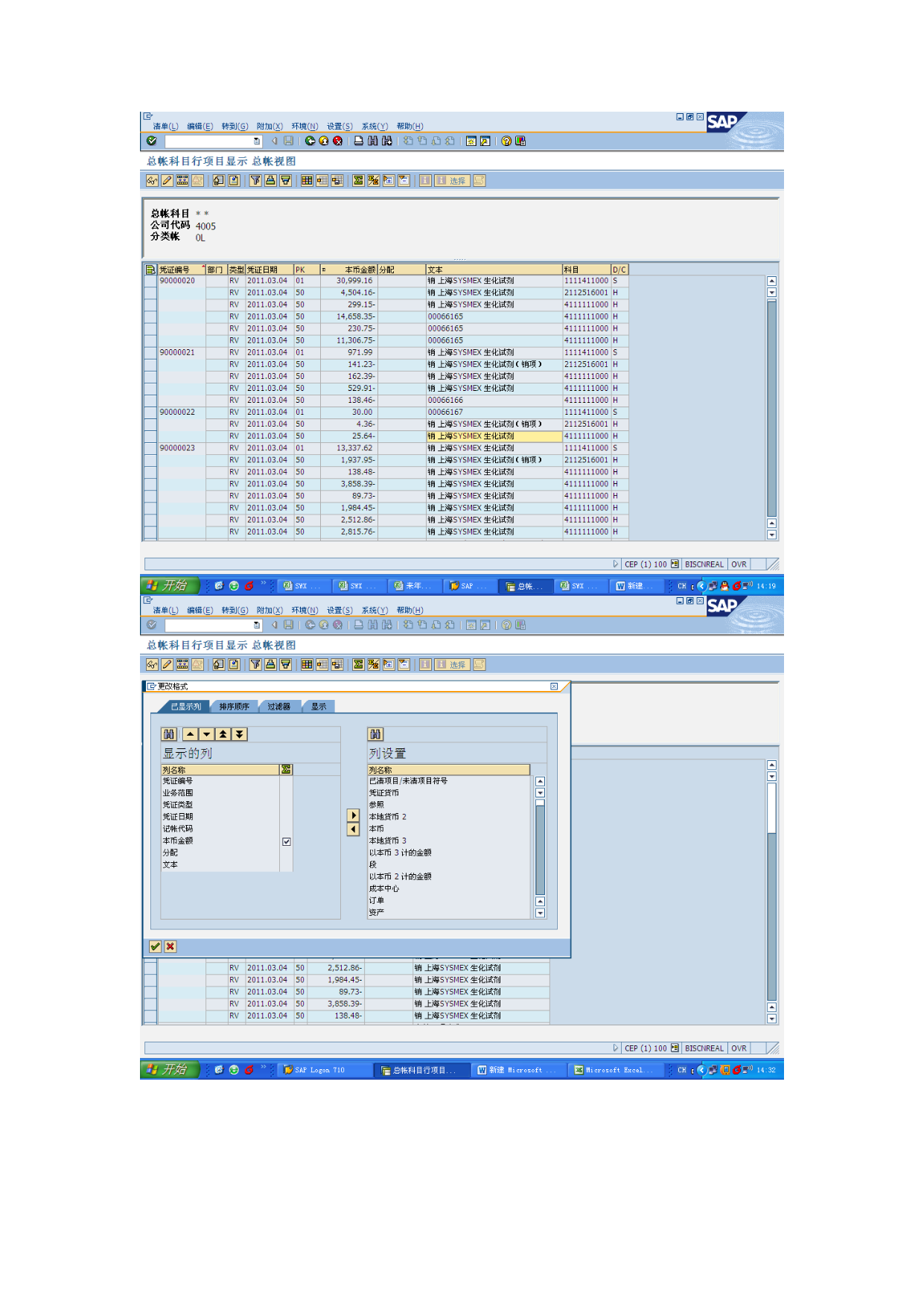Click 开始 Start button on upper taskbar
Viewport: 924px width, 1306px height.
(170, 586)
